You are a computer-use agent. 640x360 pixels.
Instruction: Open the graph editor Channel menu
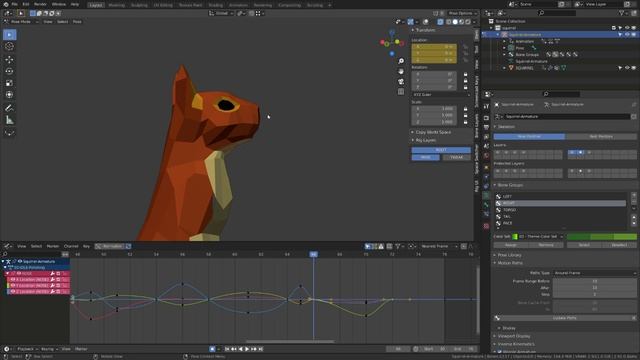(71, 246)
